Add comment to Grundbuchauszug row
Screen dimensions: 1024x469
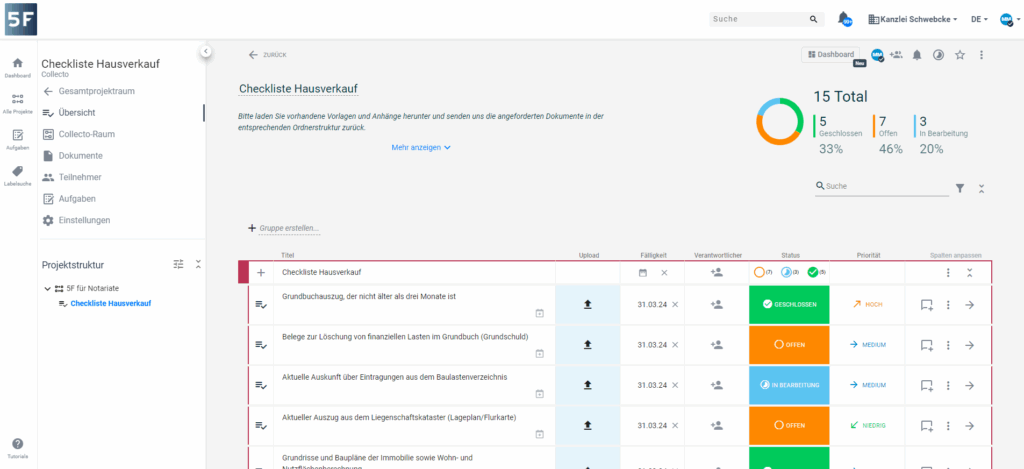tap(926, 305)
